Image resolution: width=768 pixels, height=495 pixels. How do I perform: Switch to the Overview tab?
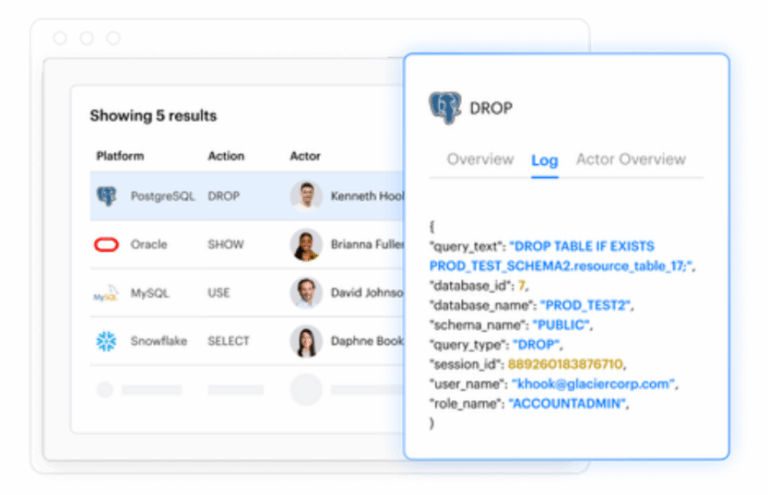[480, 159]
